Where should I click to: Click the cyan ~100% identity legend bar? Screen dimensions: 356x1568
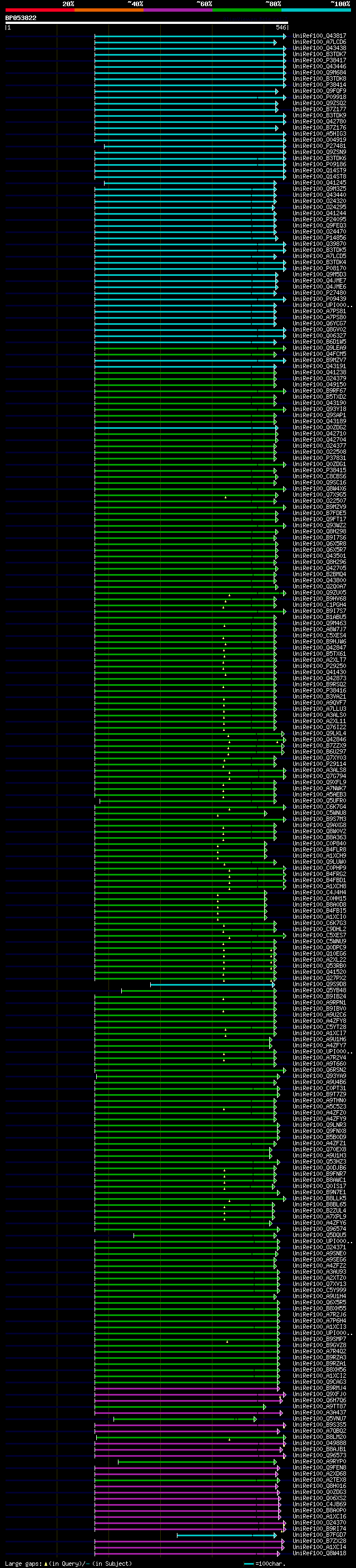point(316,11)
